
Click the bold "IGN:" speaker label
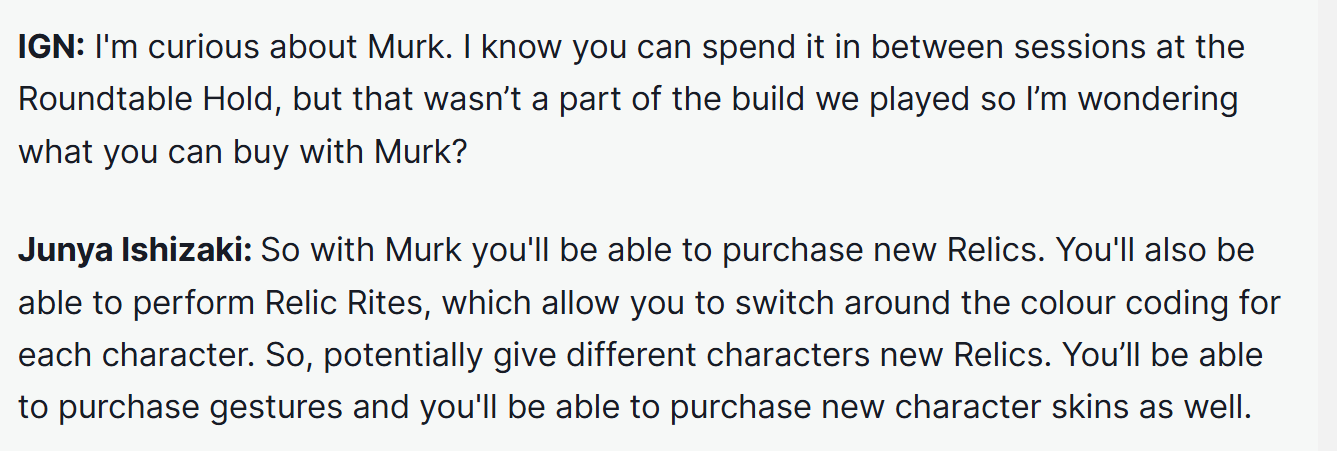click(x=52, y=49)
